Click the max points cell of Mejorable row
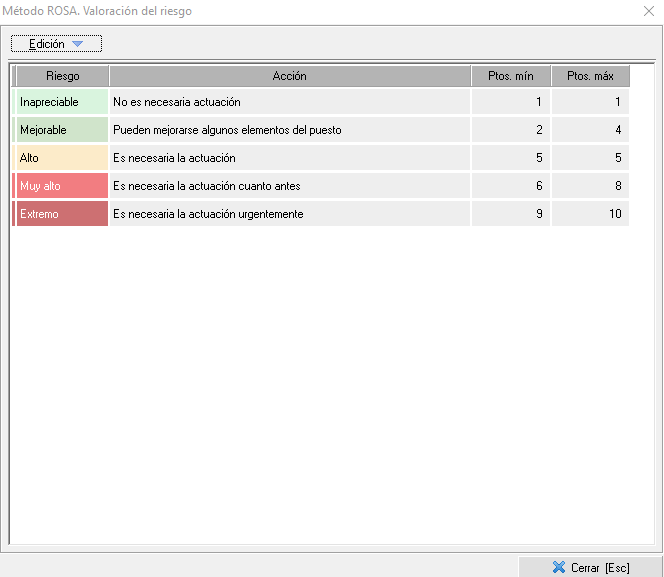Screen dimensions: 664x577 coord(590,130)
